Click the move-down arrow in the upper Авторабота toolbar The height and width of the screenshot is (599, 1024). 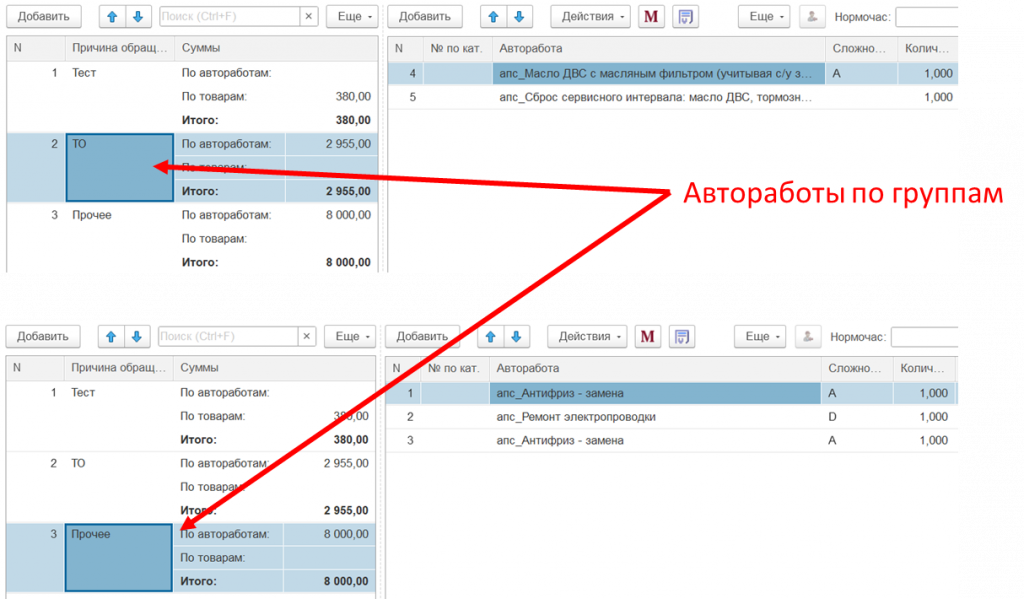[x=519, y=16]
